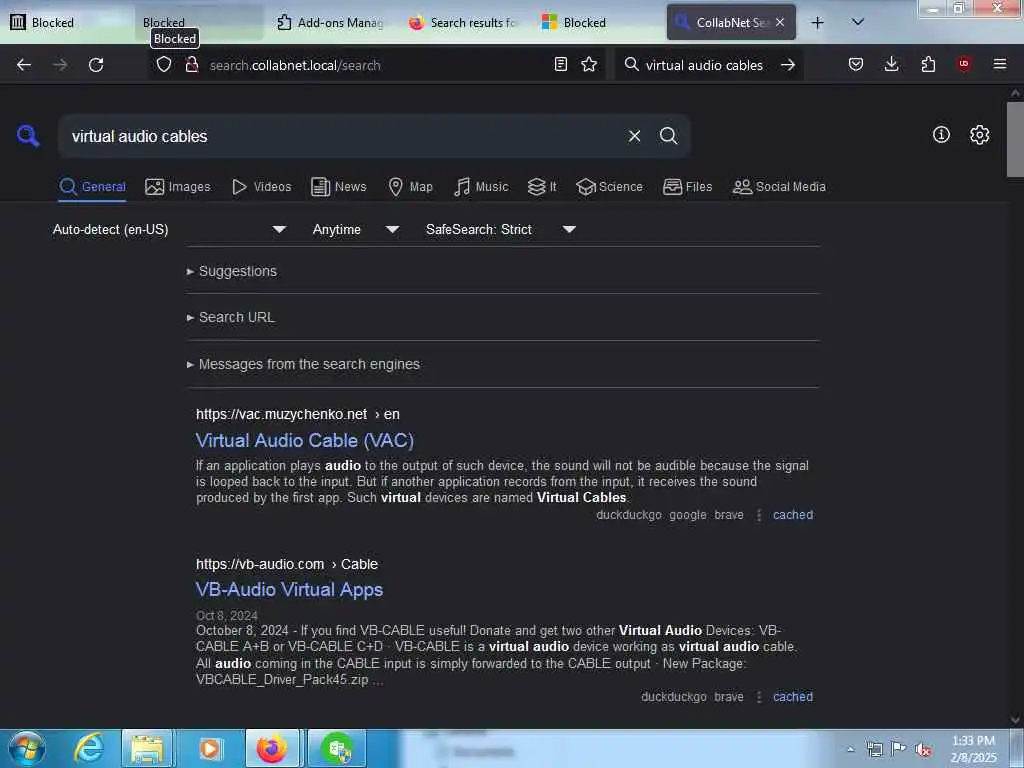The image size is (1024, 768).
Task: Select the Files search category
Action: click(x=687, y=187)
